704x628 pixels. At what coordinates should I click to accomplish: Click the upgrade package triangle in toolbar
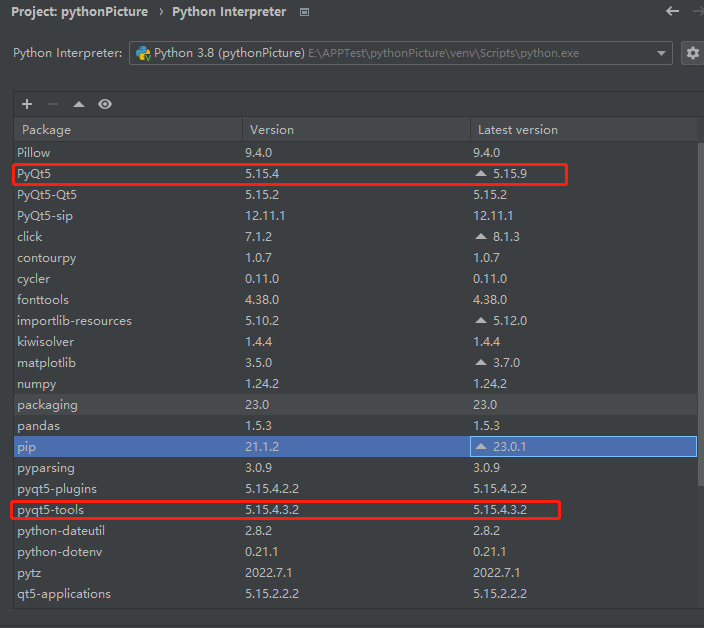point(79,104)
